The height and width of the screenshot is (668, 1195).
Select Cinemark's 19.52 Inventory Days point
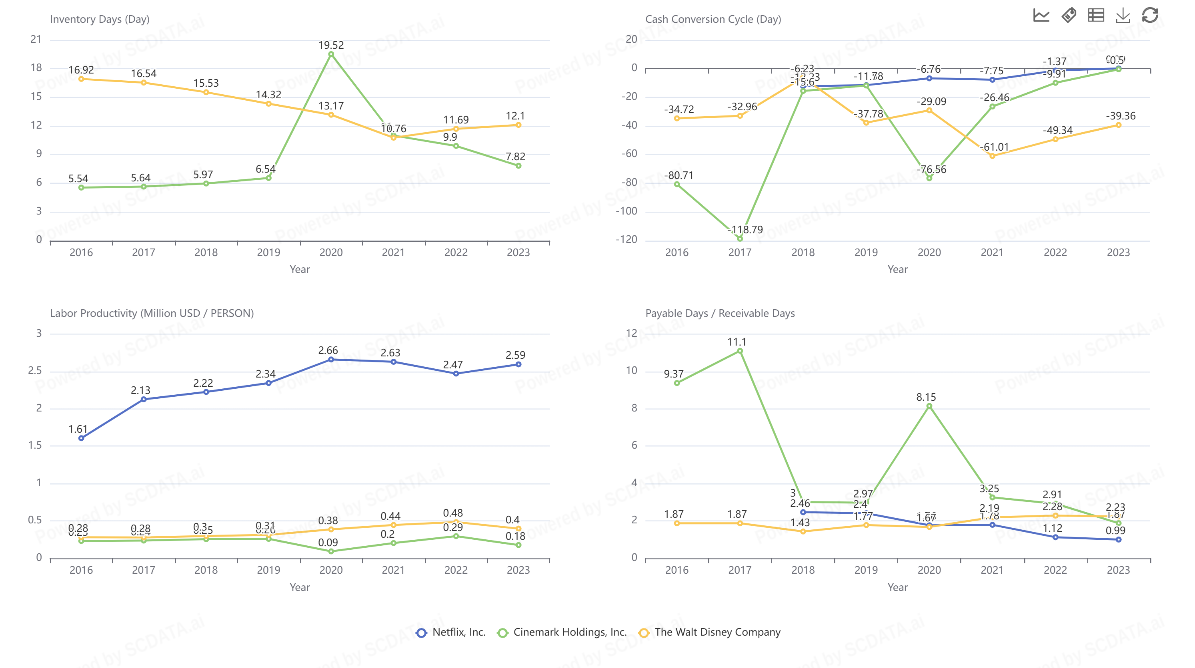coord(330,54)
